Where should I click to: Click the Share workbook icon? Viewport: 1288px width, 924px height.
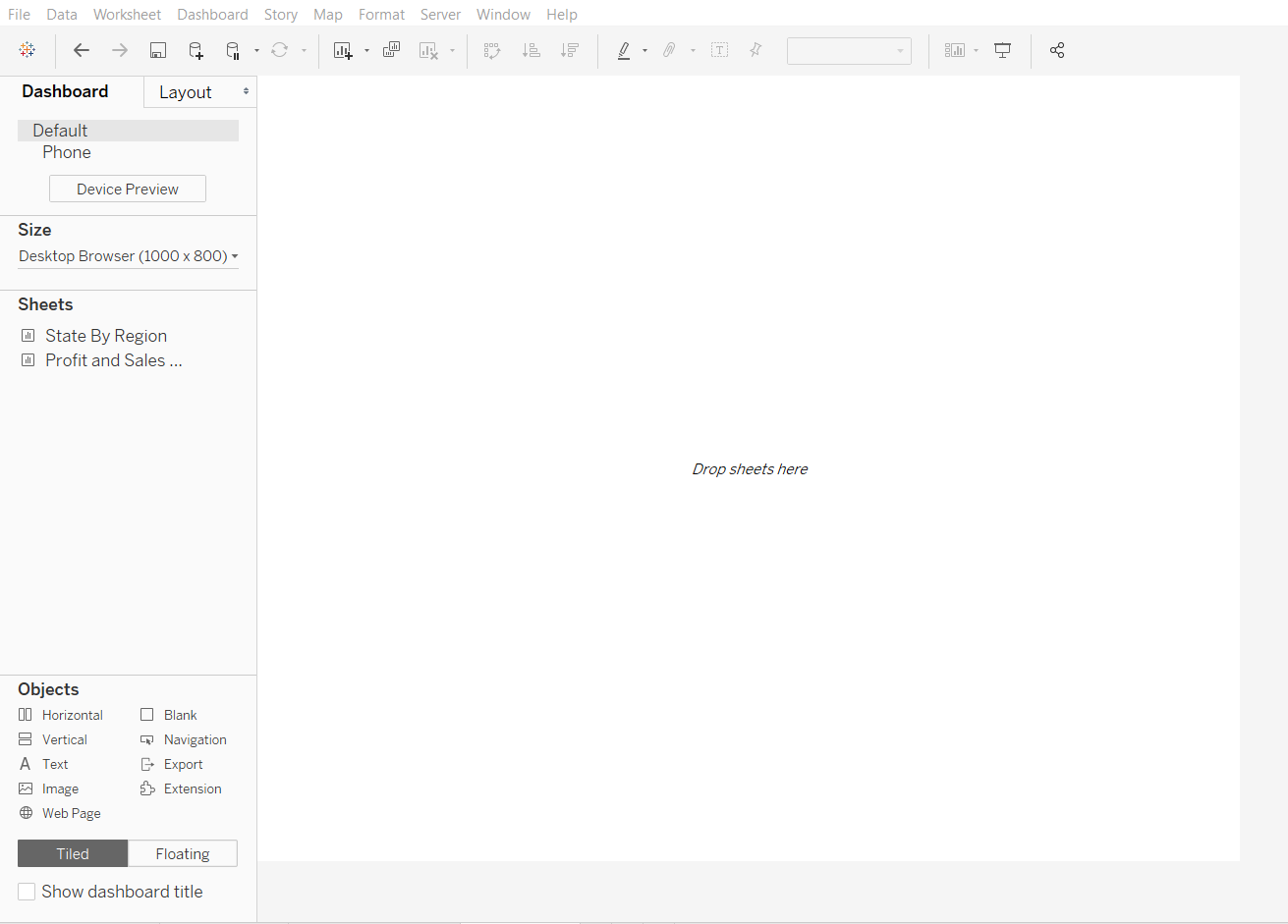(1057, 50)
